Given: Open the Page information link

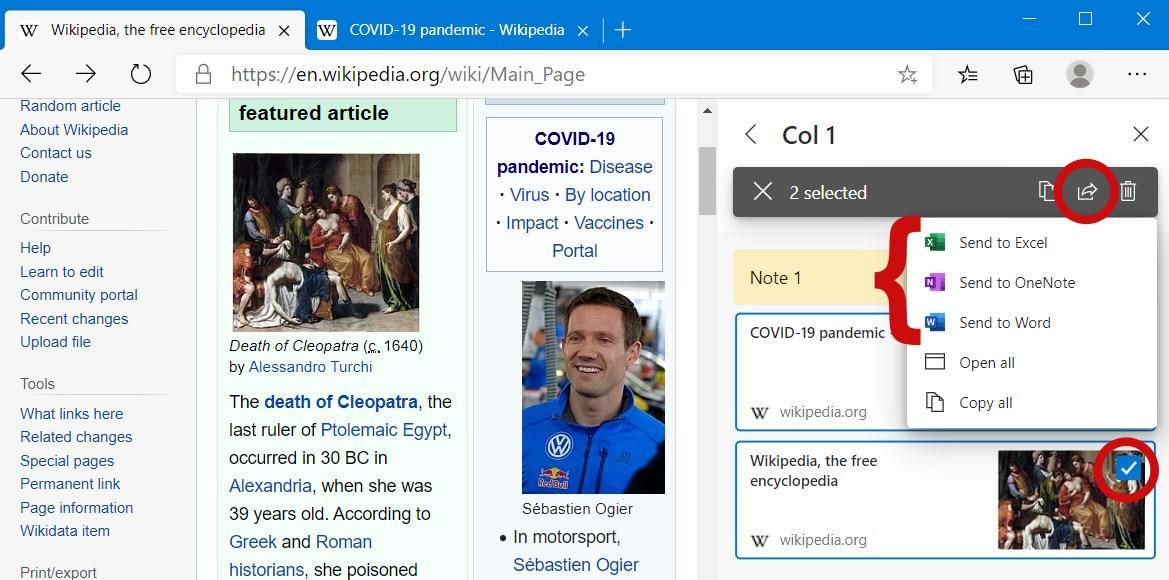Looking at the screenshot, I should coord(77,508).
